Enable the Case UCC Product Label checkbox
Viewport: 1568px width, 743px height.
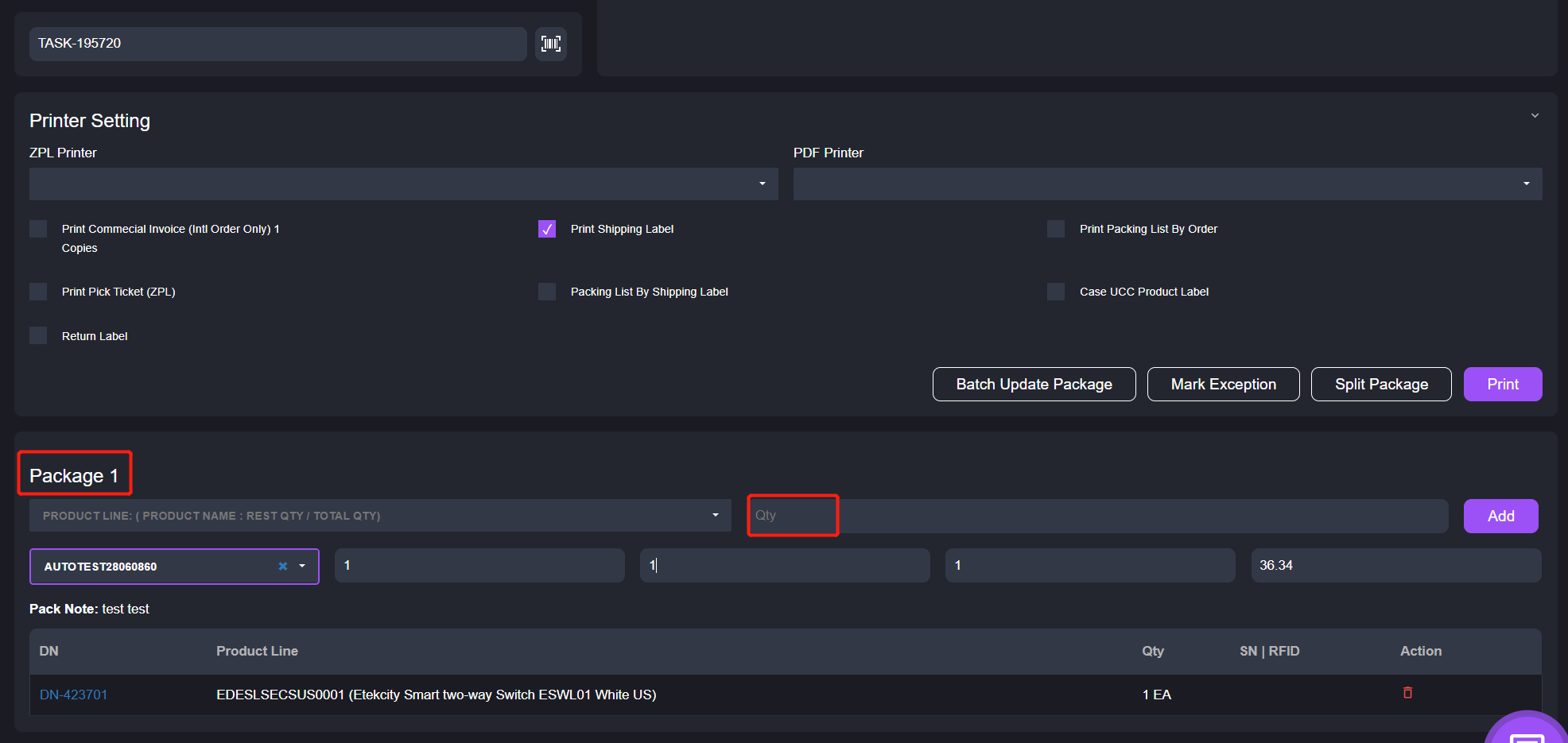1056,292
